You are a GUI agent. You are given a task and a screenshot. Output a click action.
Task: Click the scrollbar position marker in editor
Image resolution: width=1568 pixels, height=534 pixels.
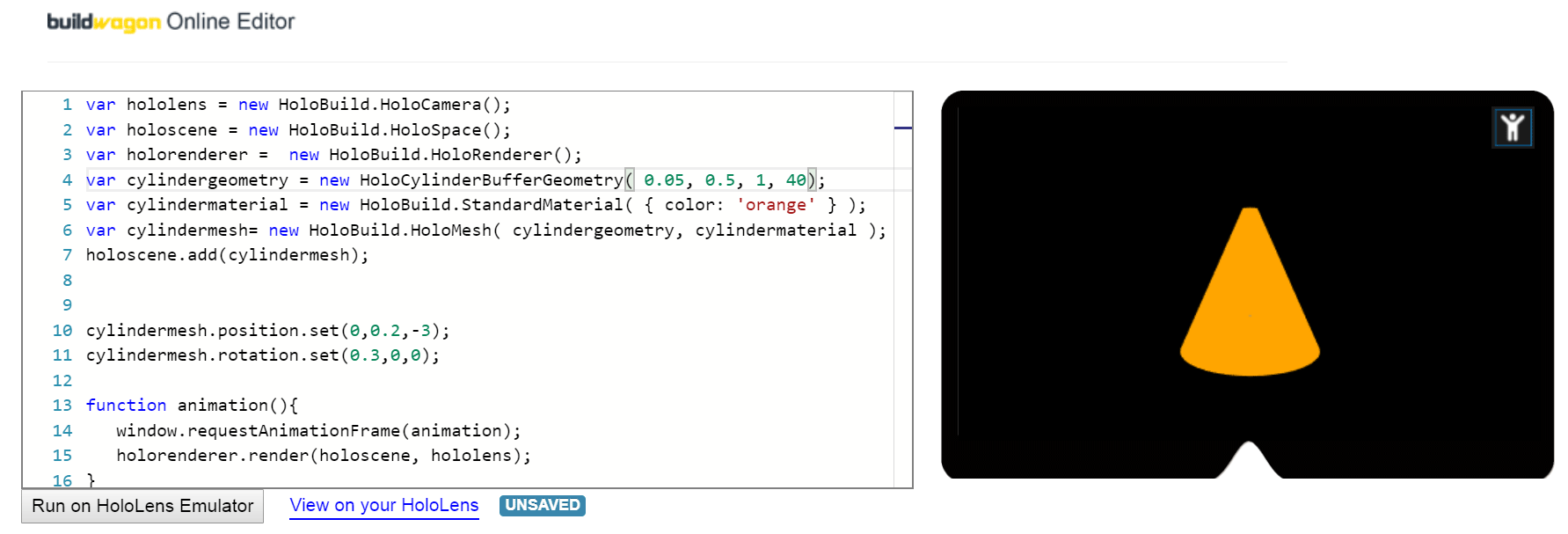coord(902,128)
